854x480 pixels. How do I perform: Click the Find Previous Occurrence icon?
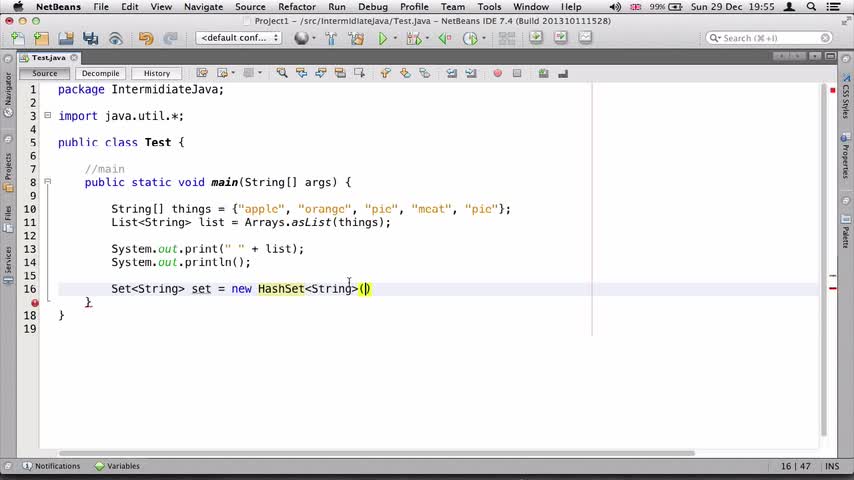click(x=301, y=73)
